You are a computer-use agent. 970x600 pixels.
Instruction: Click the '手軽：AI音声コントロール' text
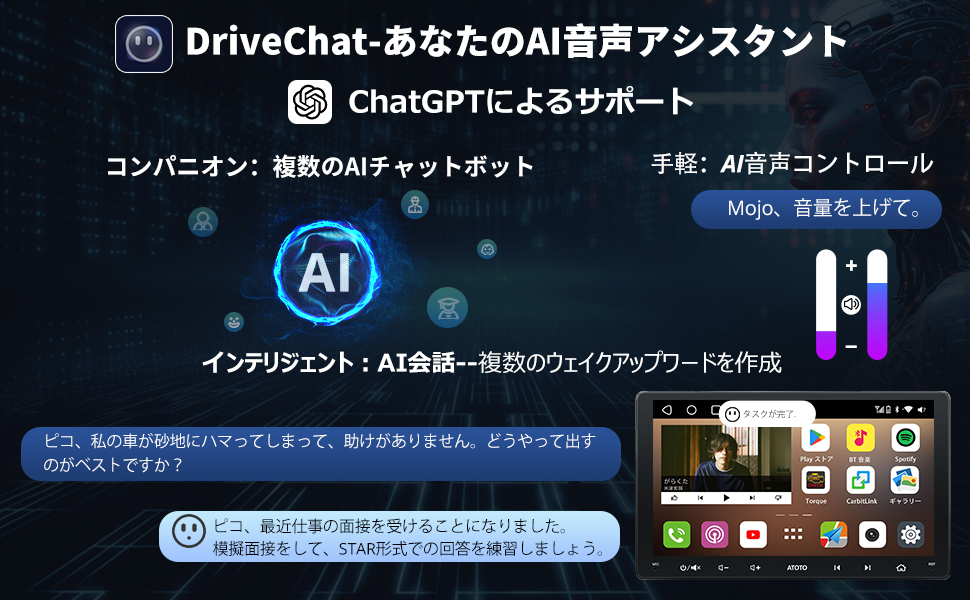(792, 164)
